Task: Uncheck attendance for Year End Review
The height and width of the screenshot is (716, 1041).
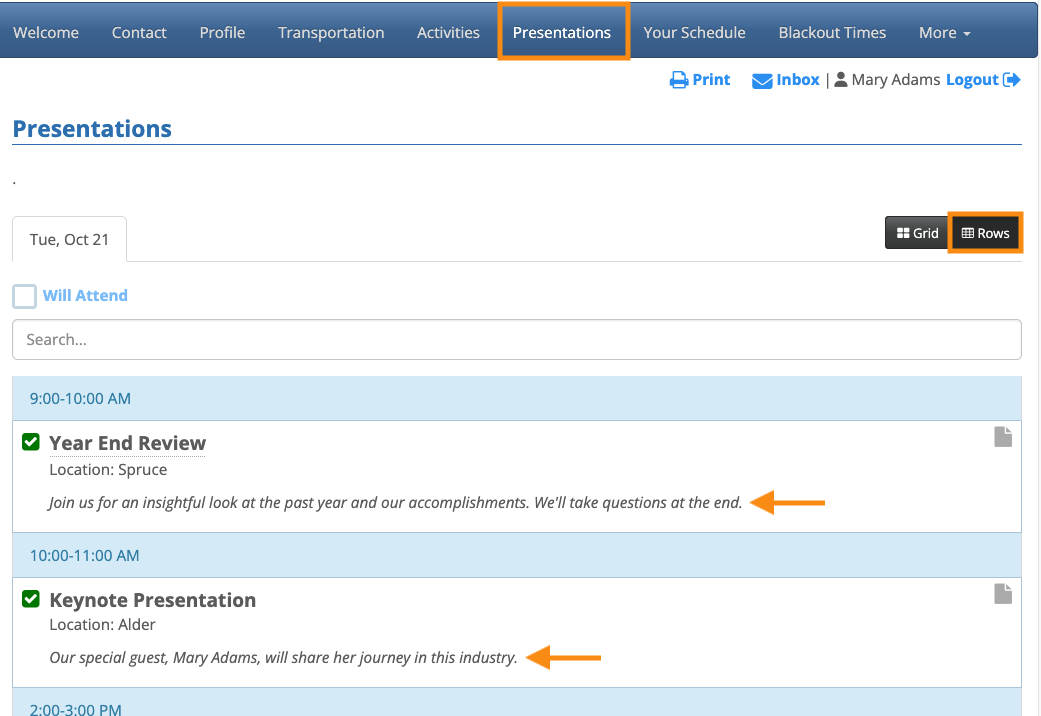Action: point(31,442)
